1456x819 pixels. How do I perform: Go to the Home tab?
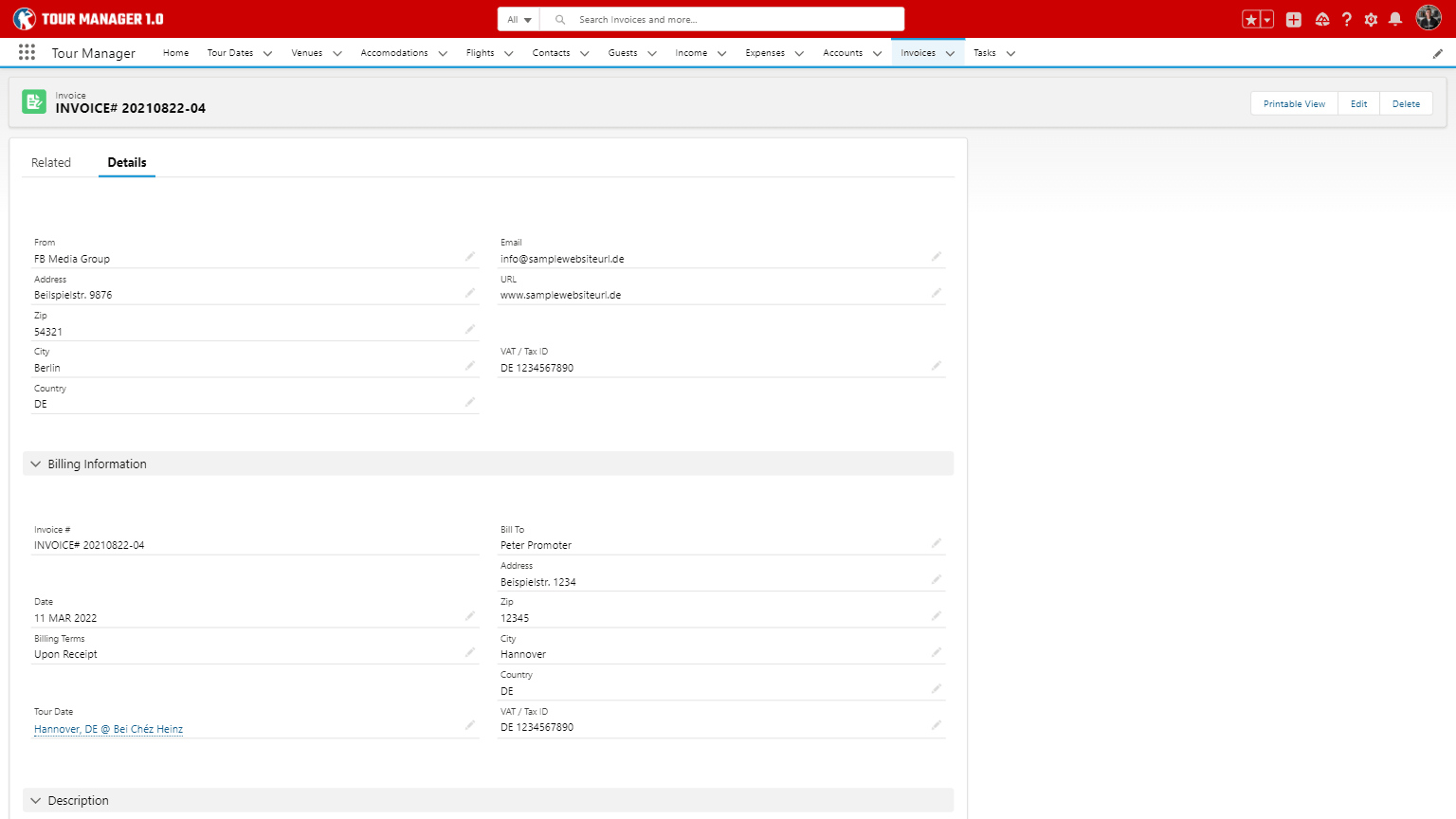tap(175, 53)
